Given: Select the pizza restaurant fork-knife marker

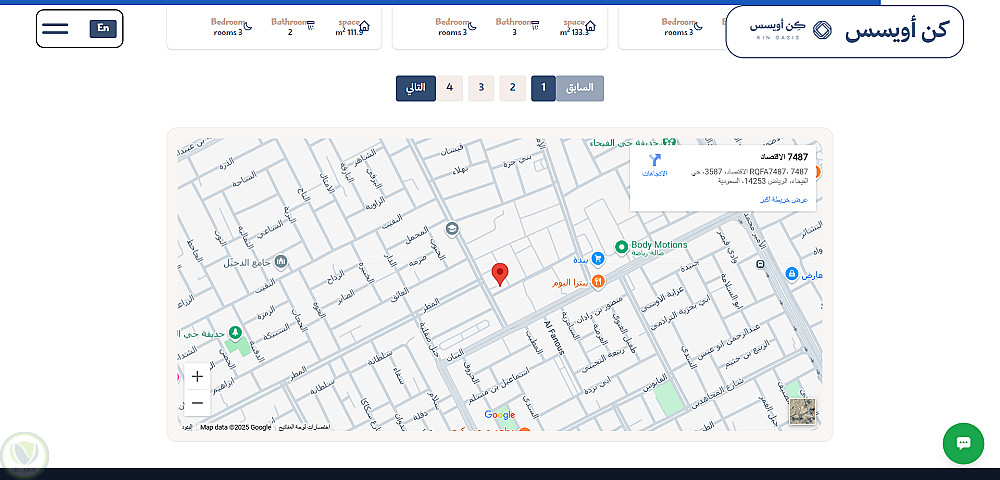Looking at the screenshot, I should pyautogui.click(x=598, y=281).
